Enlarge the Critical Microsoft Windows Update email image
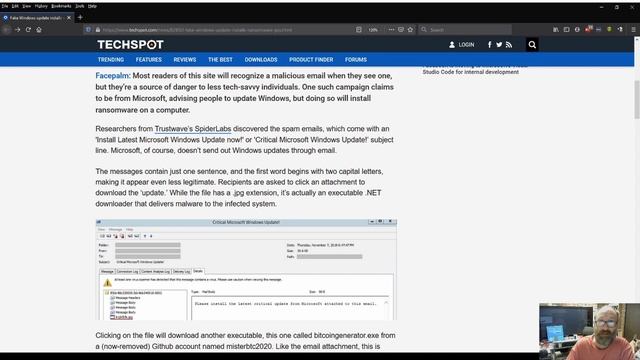The image size is (640, 360). (x=246, y=270)
